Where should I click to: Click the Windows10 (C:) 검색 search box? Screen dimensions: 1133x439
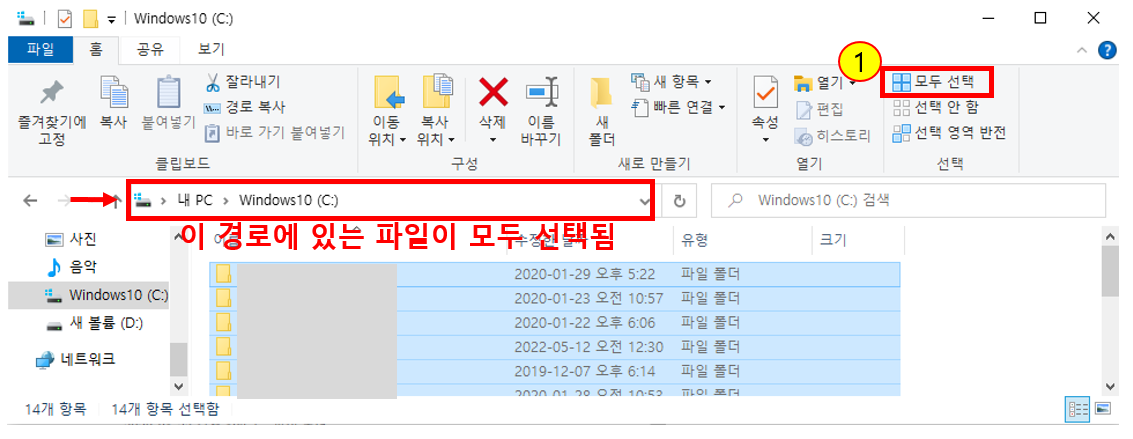pos(909,201)
